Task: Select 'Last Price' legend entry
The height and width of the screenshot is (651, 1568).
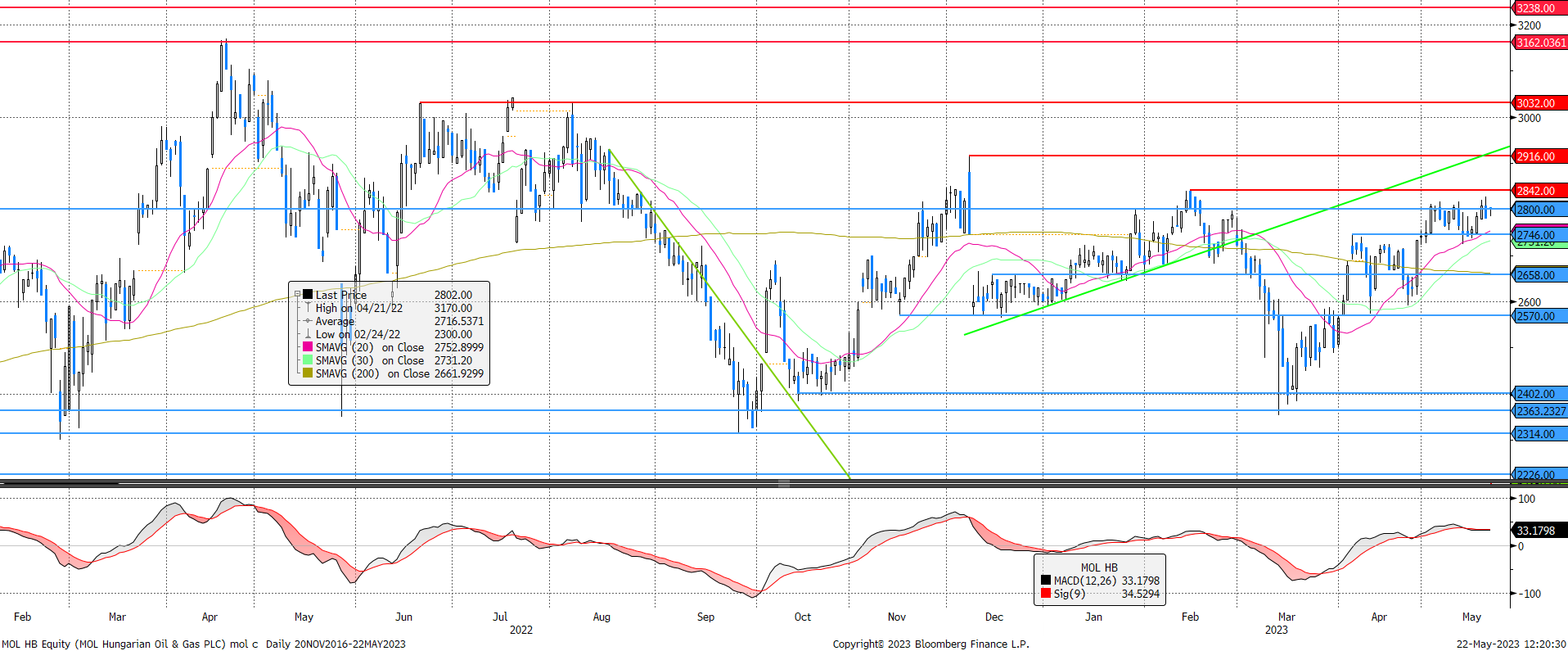Action: pyautogui.click(x=341, y=295)
